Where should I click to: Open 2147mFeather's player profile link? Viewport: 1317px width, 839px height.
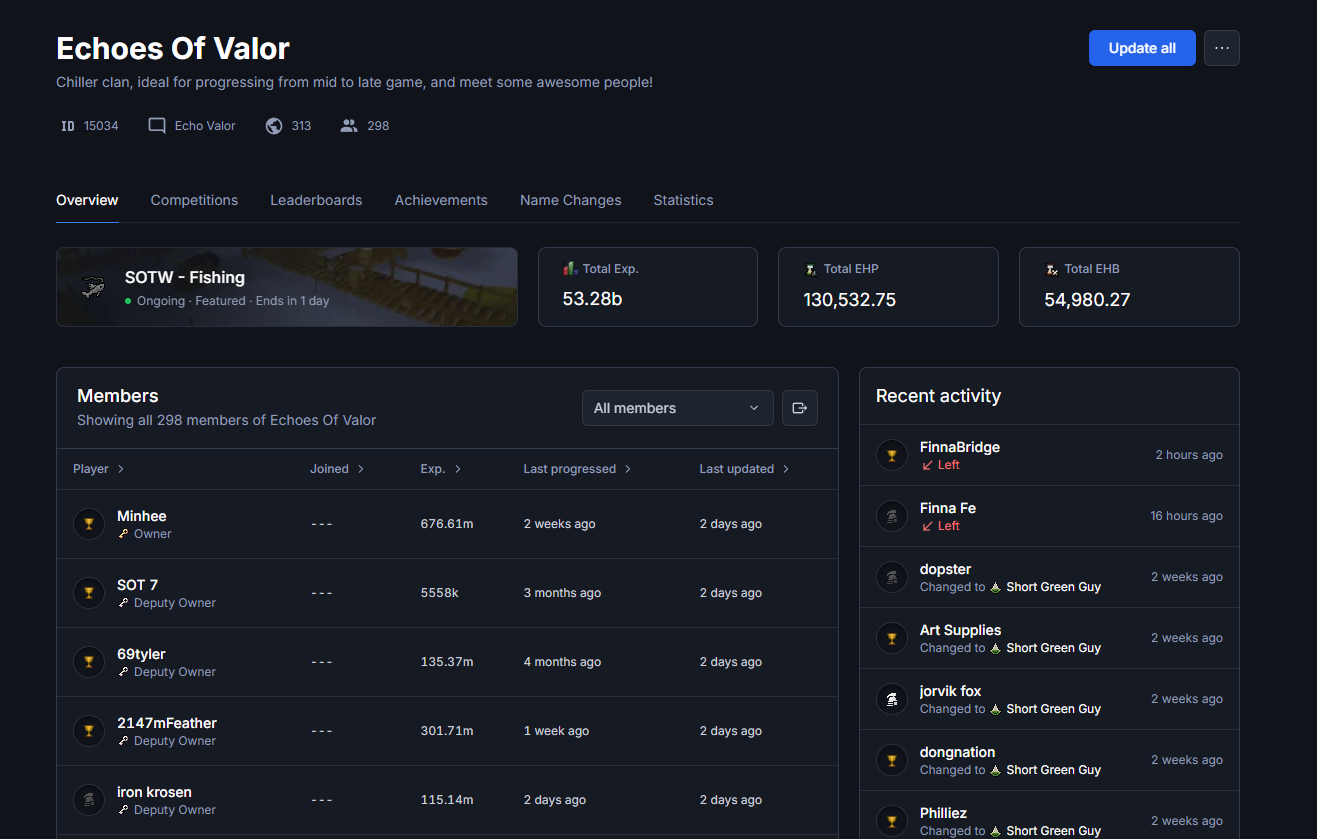point(167,723)
